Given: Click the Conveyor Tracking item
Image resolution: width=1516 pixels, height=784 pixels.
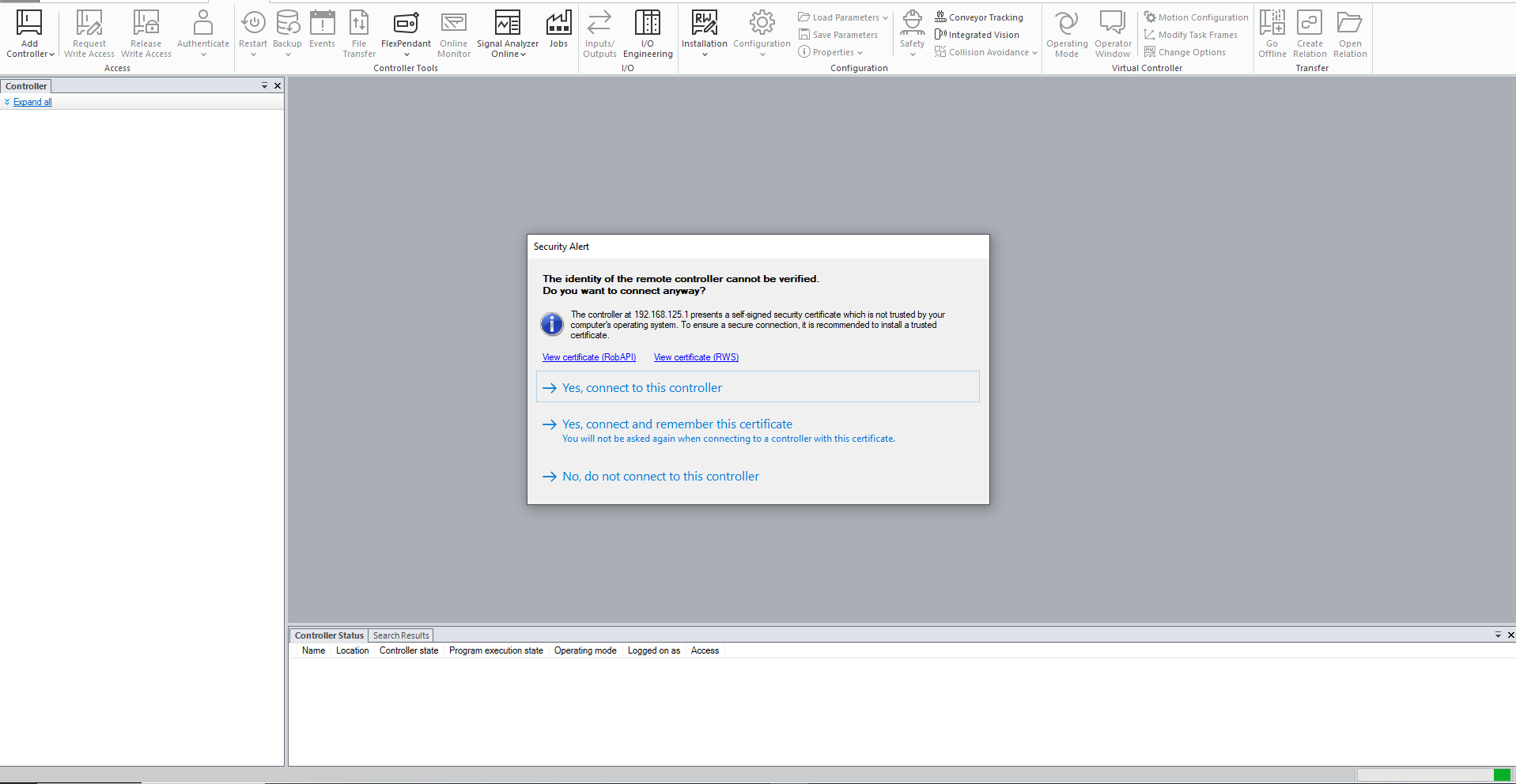Looking at the screenshot, I should (979, 17).
